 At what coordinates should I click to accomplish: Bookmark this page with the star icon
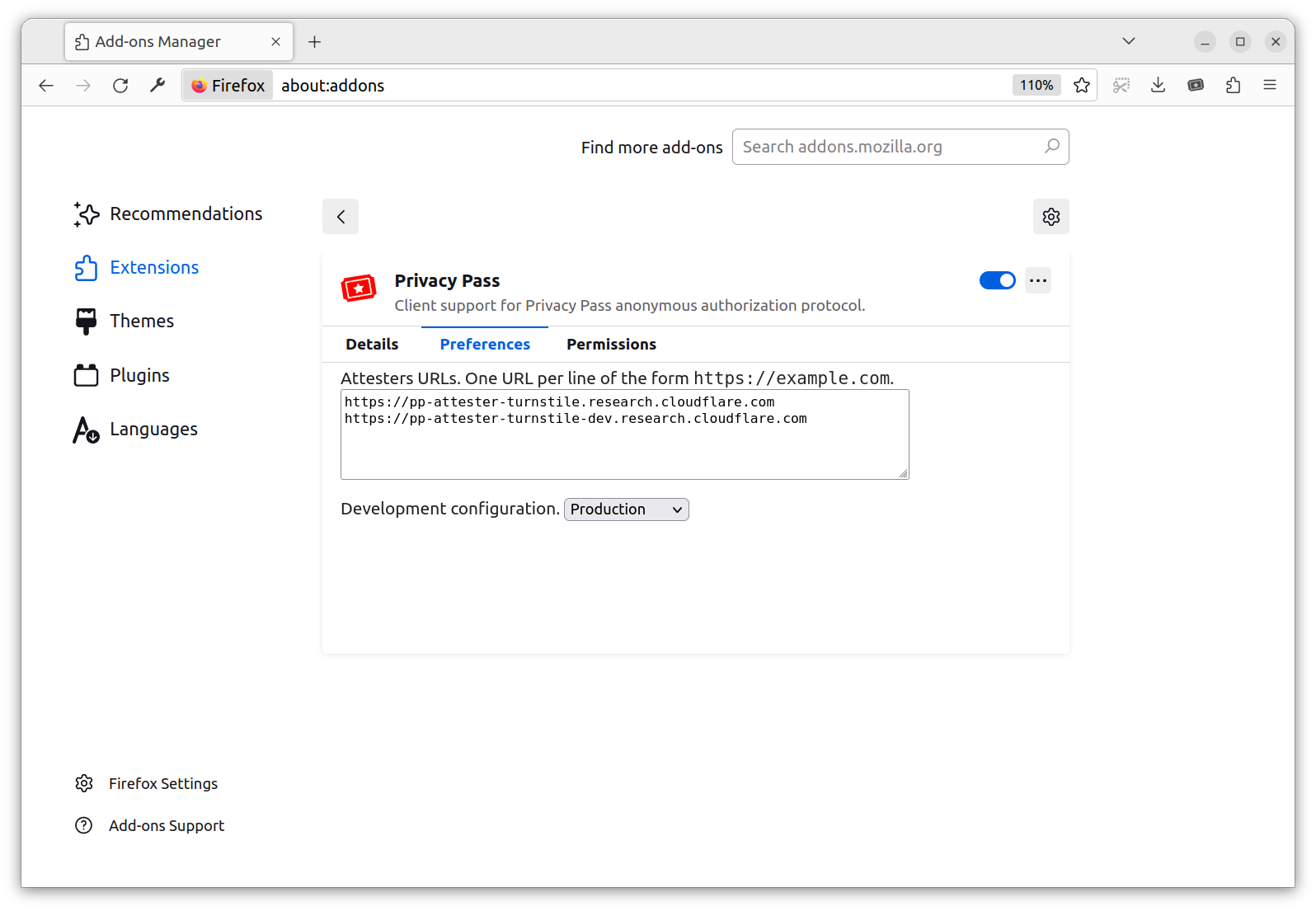click(x=1082, y=85)
